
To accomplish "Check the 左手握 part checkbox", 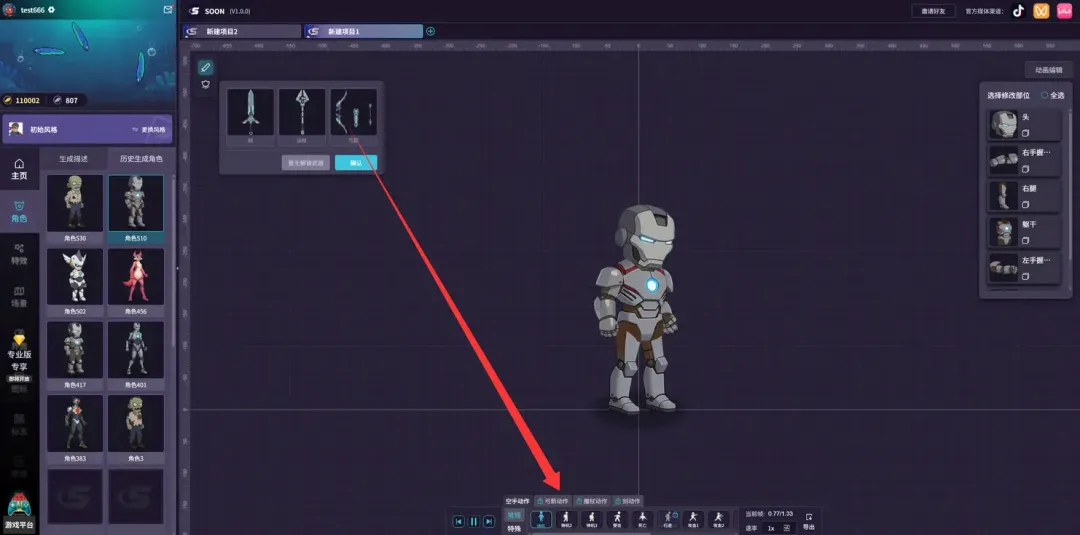I will point(1026,276).
